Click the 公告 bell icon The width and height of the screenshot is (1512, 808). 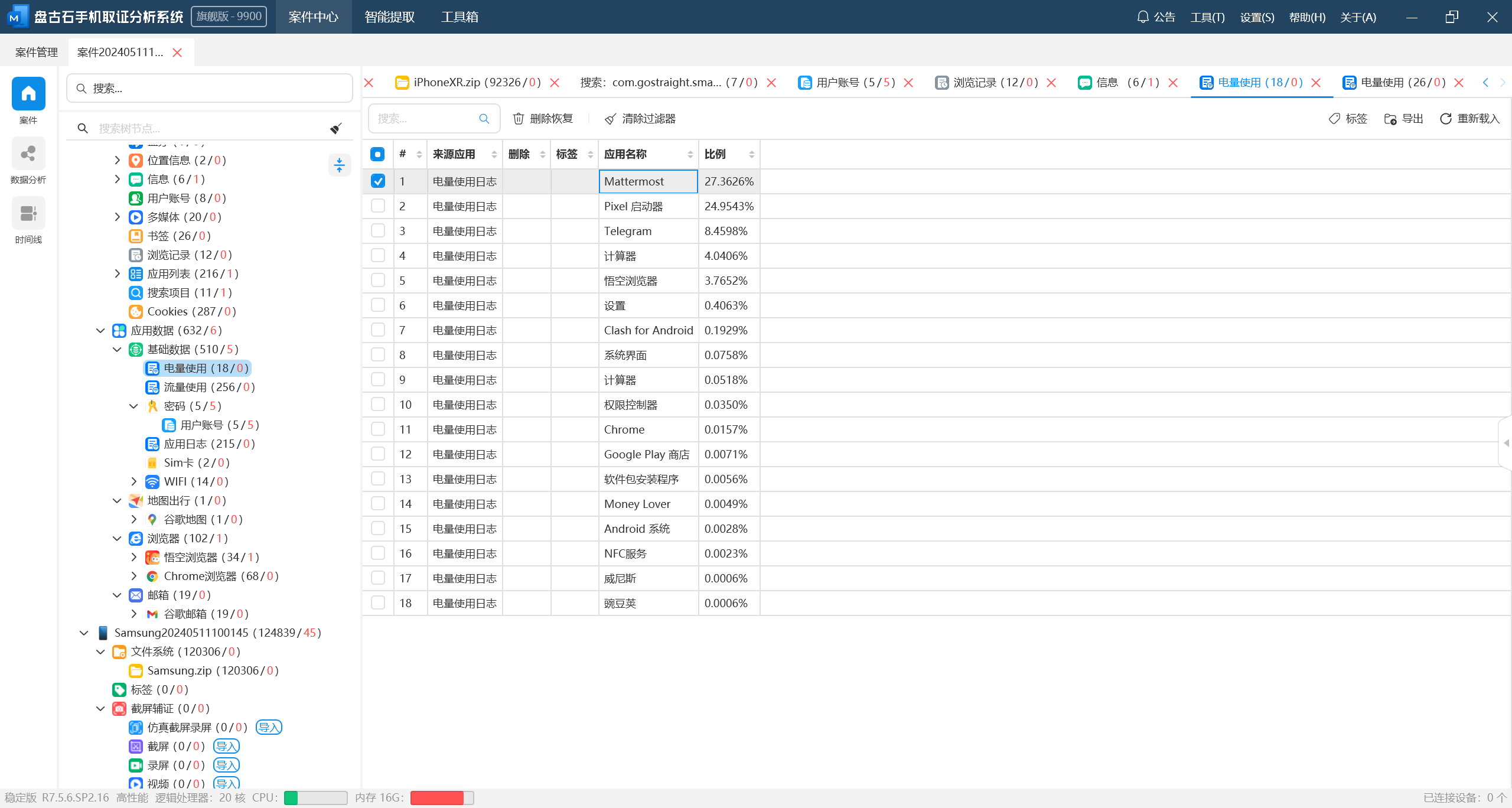click(1143, 17)
